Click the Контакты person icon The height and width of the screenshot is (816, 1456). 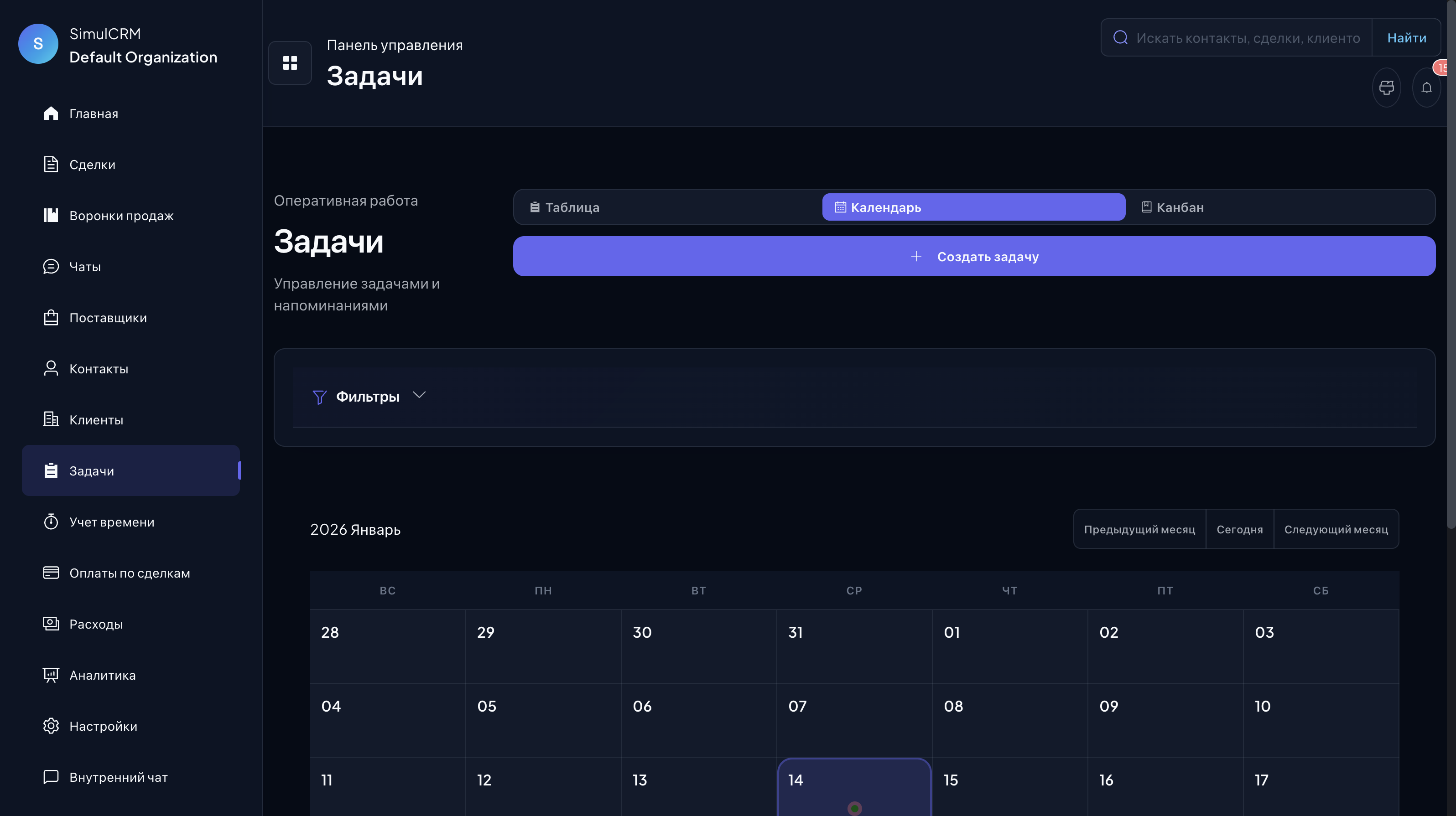pyautogui.click(x=51, y=369)
